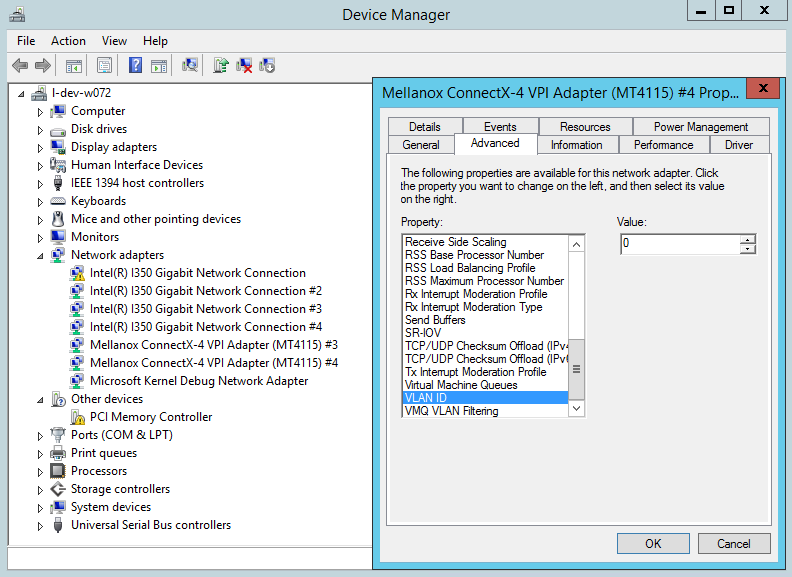Image resolution: width=792 pixels, height=577 pixels.
Task: Increase the VLAN ID value with up spinner
Action: (748, 239)
